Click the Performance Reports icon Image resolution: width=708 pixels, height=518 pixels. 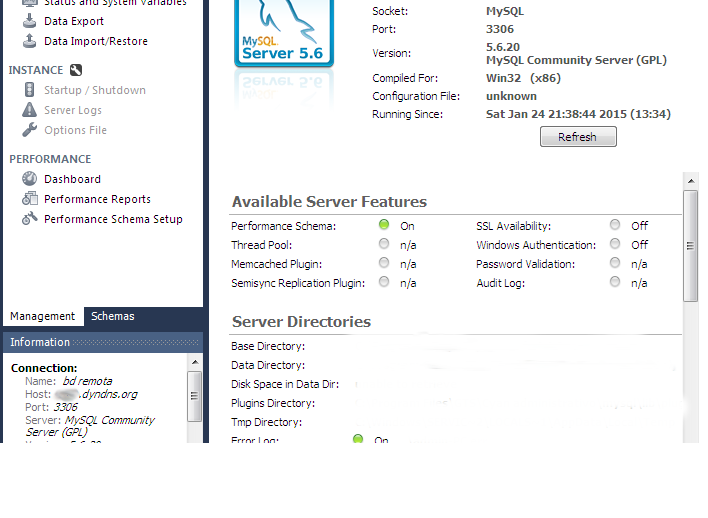(29, 199)
